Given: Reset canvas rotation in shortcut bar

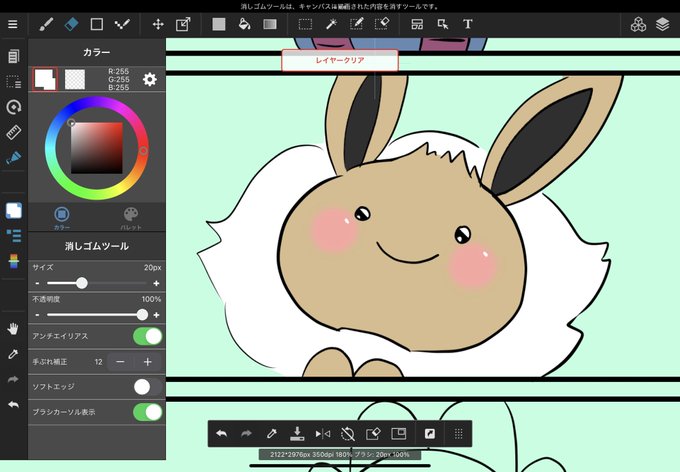Looking at the screenshot, I should tap(348, 433).
